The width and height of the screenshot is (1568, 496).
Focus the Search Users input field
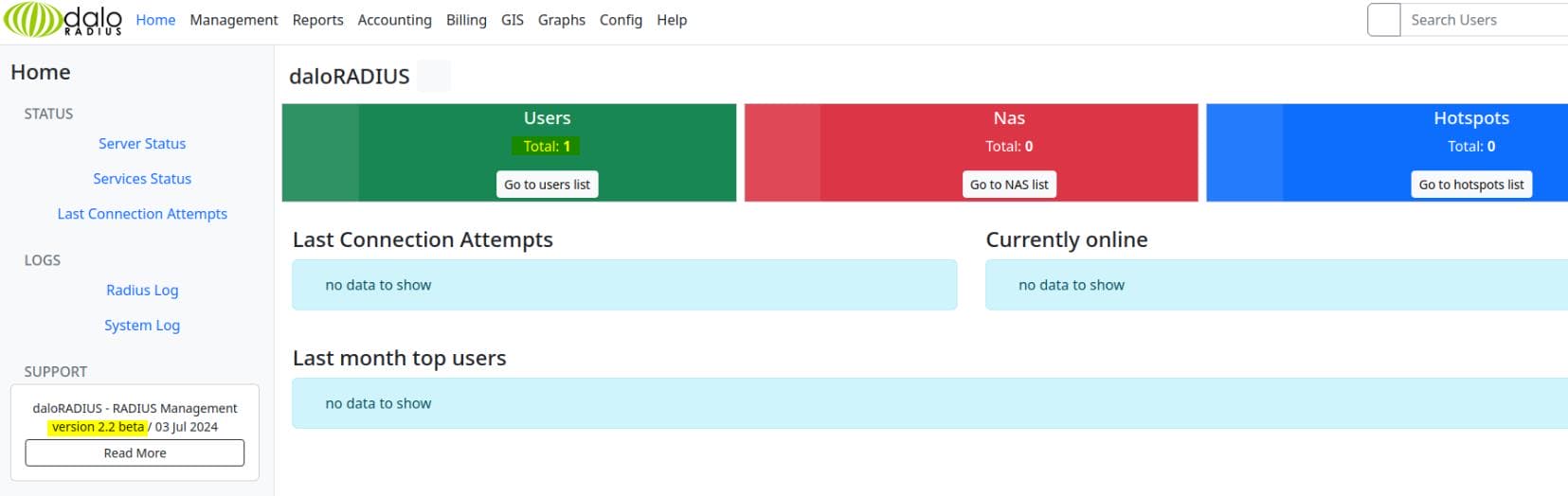coord(1485,20)
